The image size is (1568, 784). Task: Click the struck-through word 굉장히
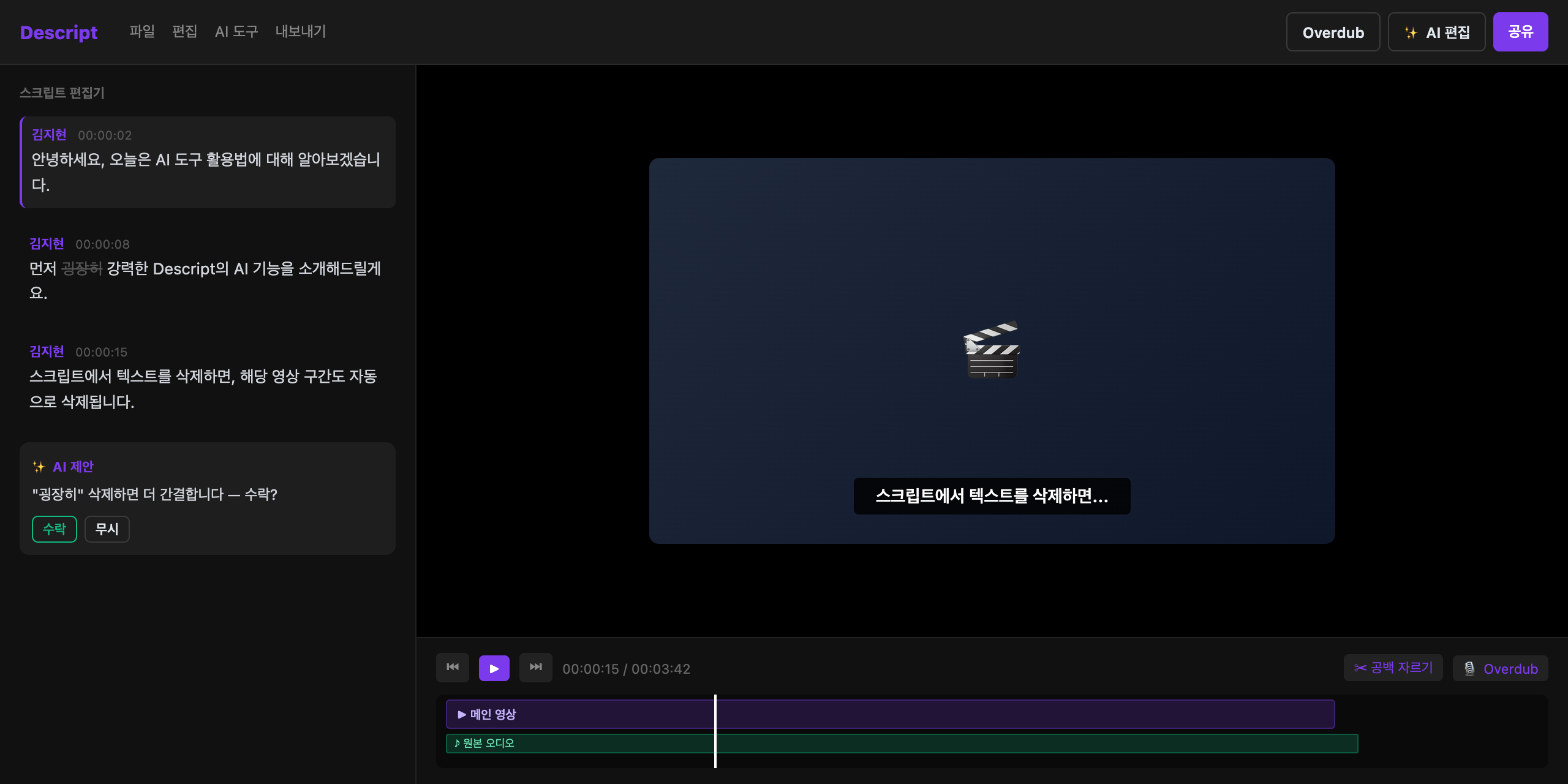click(81, 268)
